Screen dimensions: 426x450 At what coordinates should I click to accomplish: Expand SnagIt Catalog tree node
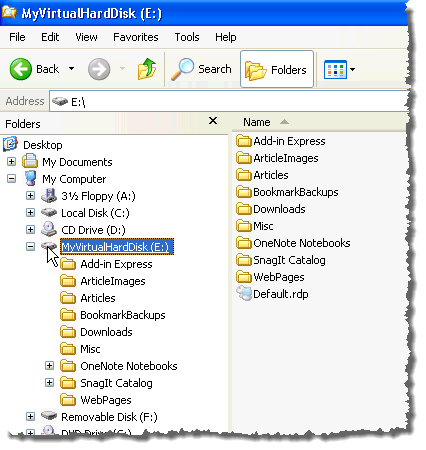[x=49, y=383]
